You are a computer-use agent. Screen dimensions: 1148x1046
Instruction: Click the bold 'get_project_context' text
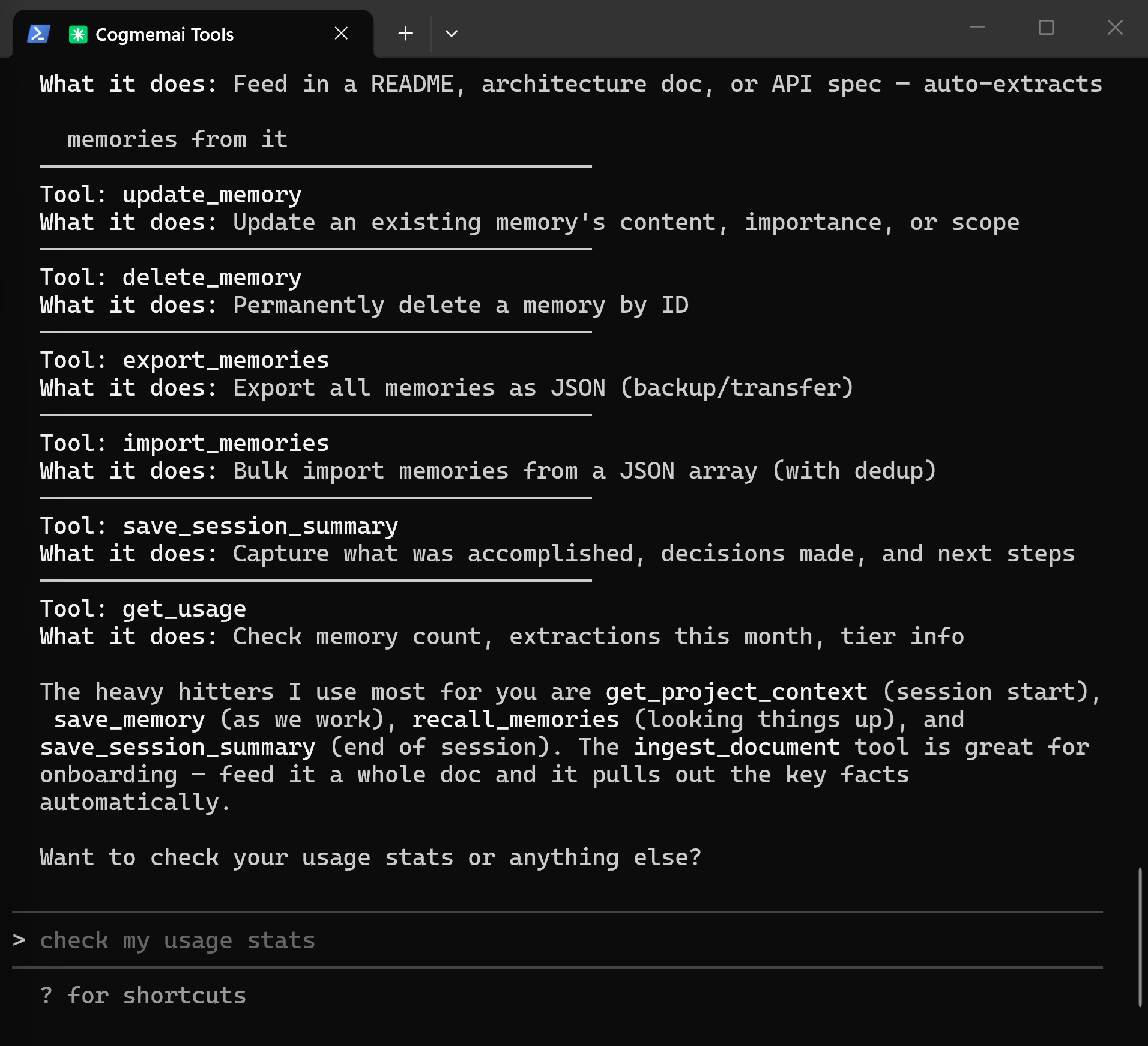737,692
